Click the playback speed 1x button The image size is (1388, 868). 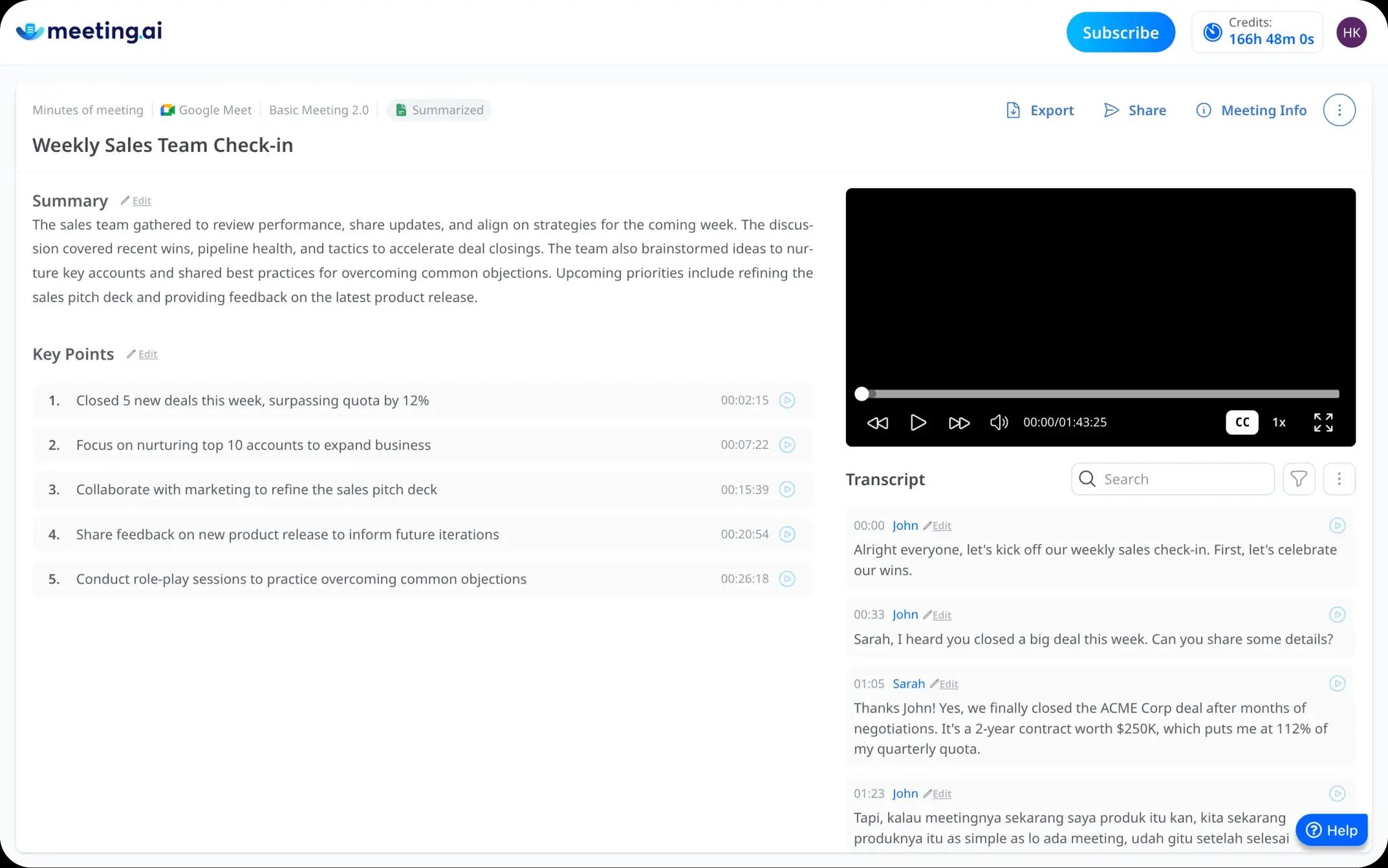pos(1279,422)
